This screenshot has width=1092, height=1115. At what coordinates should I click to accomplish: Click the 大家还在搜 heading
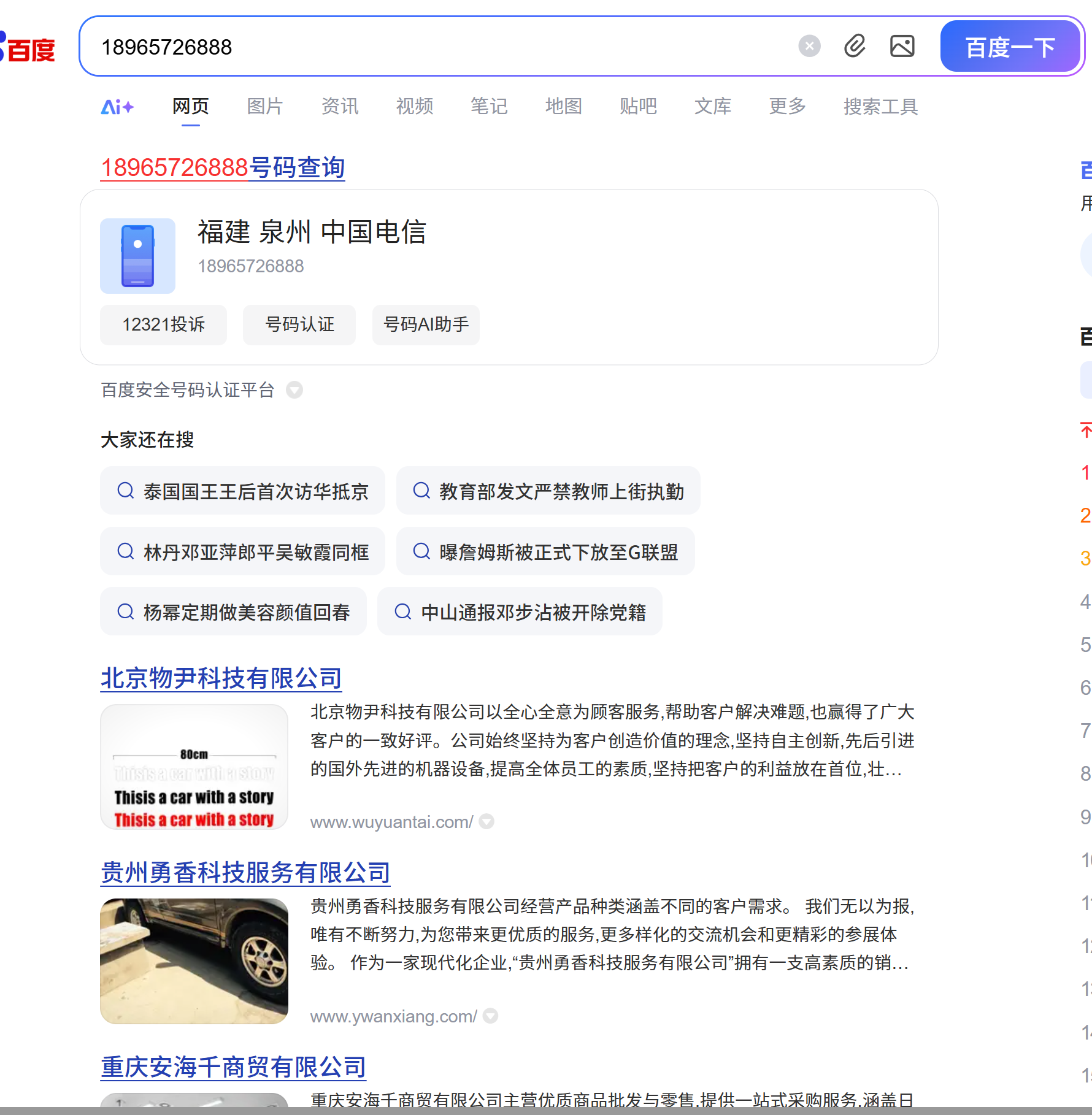[x=147, y=439]
